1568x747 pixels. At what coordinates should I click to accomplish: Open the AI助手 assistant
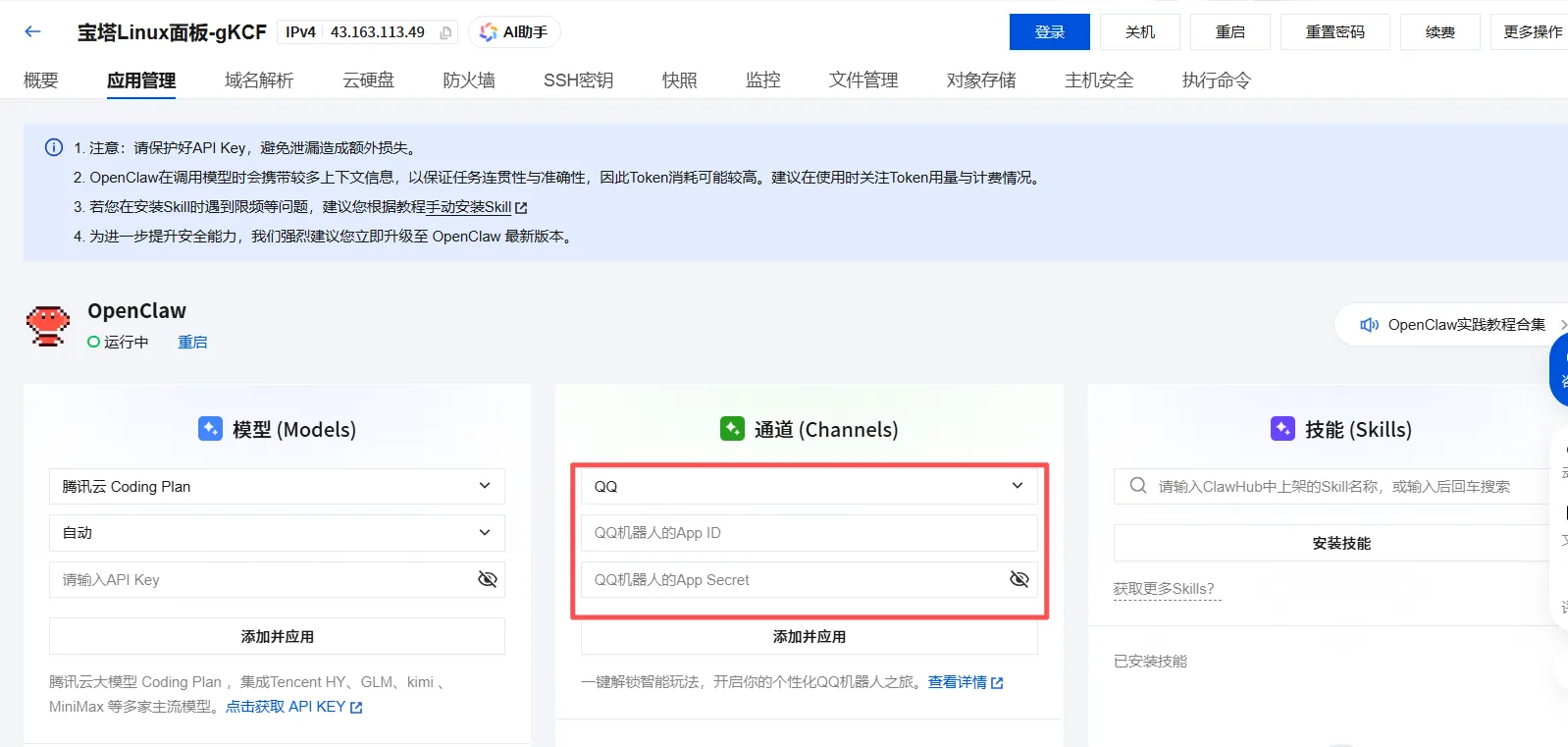(514, 32)
